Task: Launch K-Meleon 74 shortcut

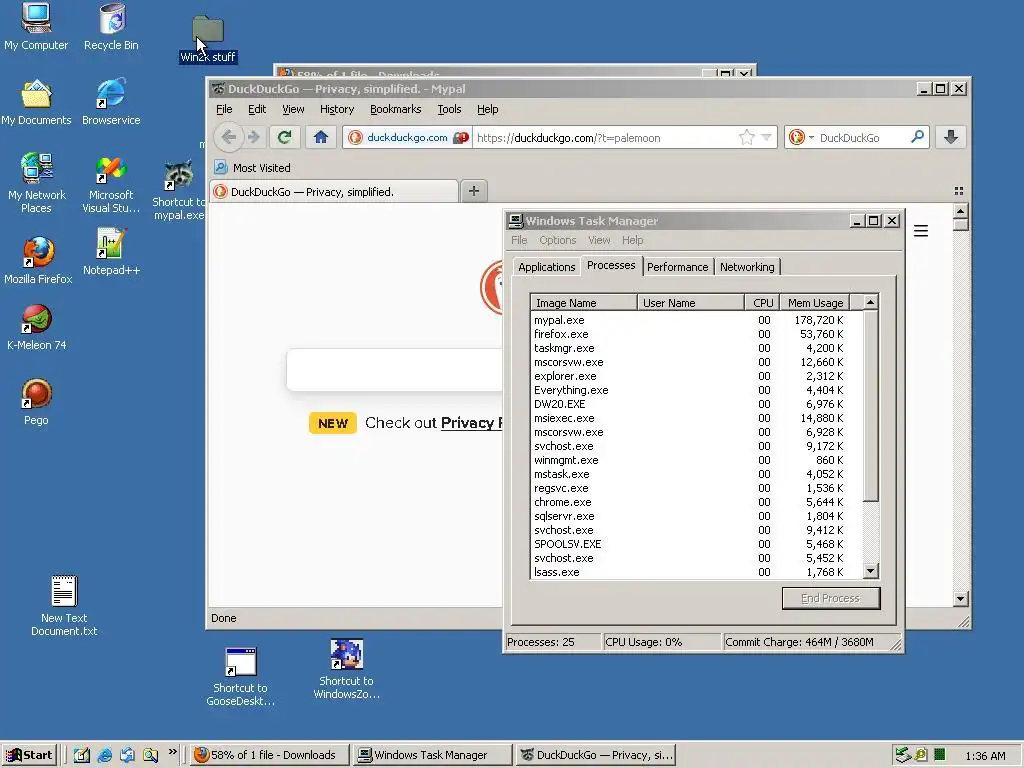Action: 37,327
